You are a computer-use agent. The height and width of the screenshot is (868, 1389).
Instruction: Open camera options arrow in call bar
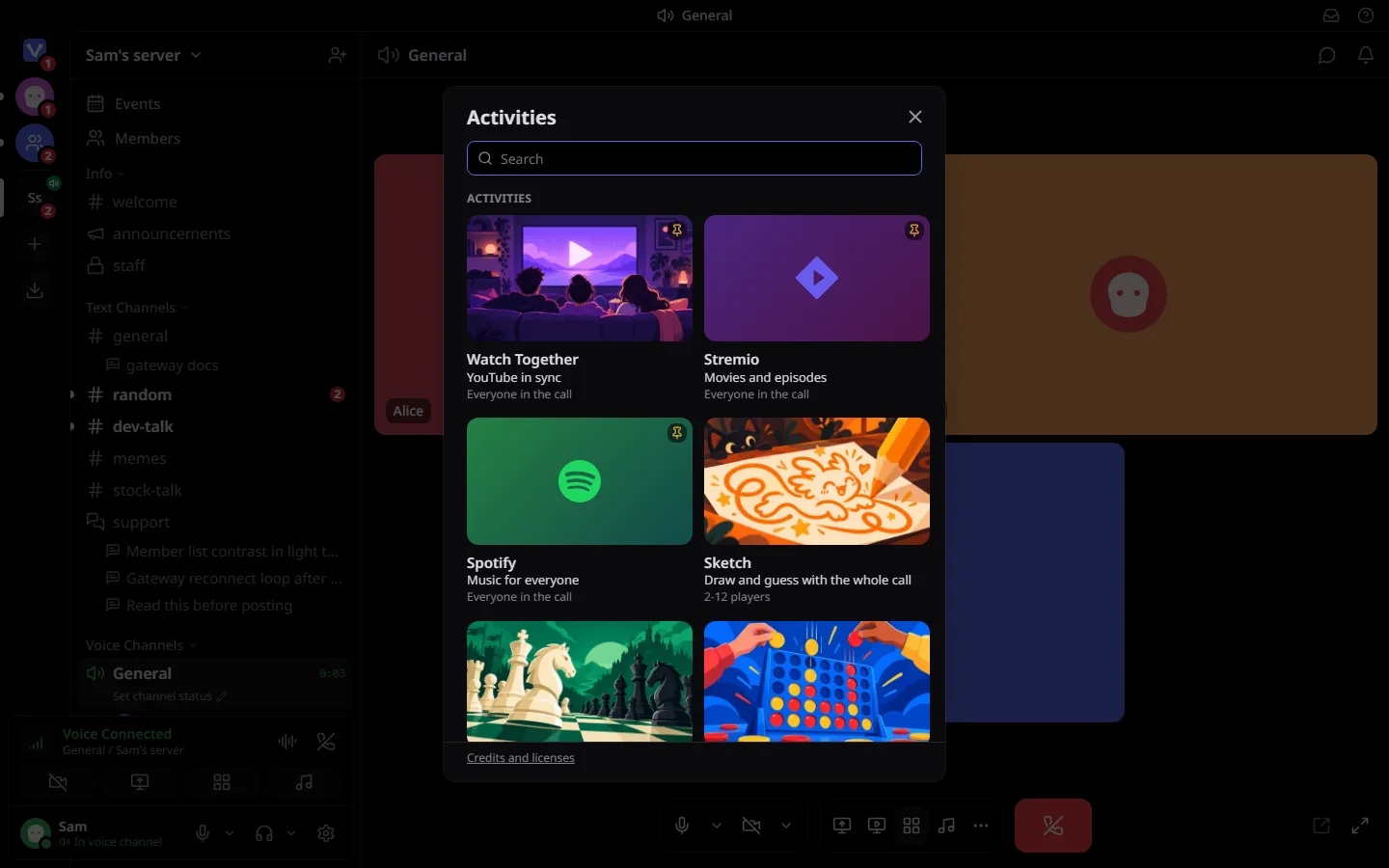[786, 826]
